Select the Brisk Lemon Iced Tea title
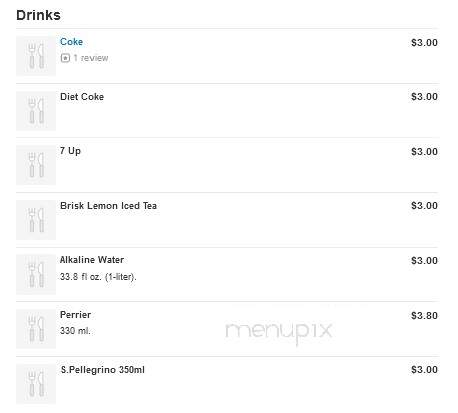This screenshot has width=458, height=413. [108, 206]
